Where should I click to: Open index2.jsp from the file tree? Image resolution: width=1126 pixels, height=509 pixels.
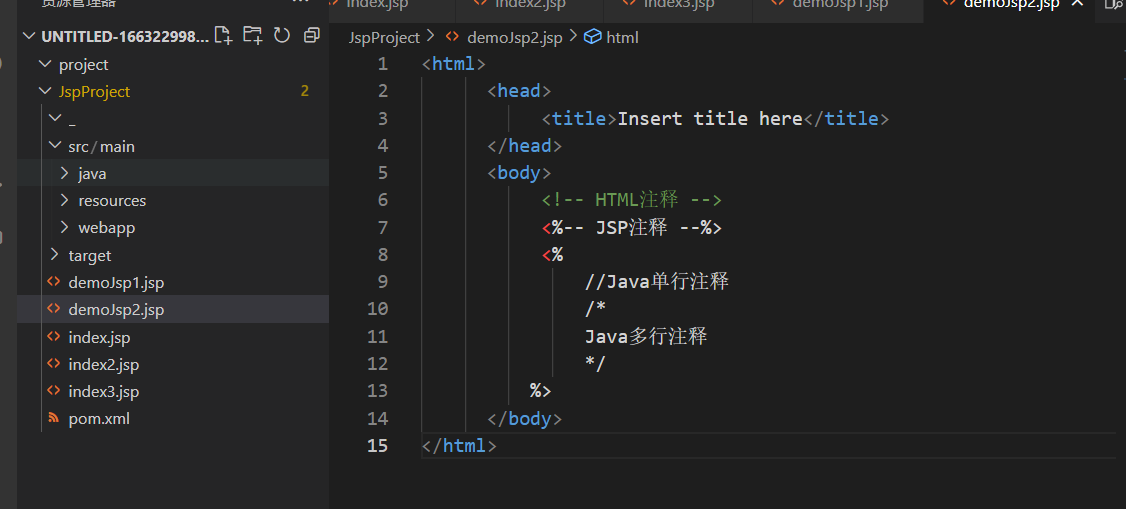[x=103, y=364]
